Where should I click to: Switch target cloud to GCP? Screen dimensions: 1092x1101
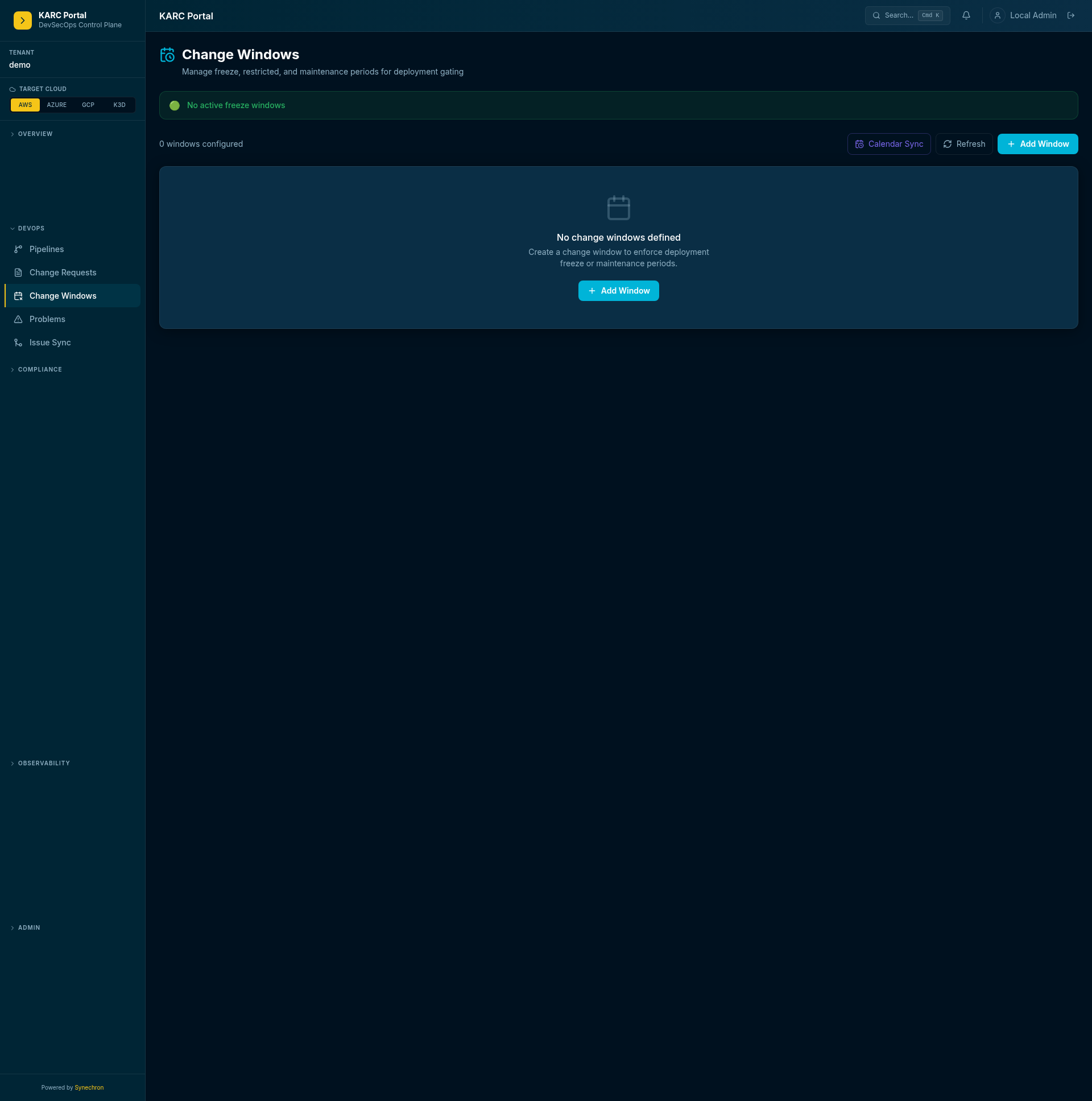88,105
